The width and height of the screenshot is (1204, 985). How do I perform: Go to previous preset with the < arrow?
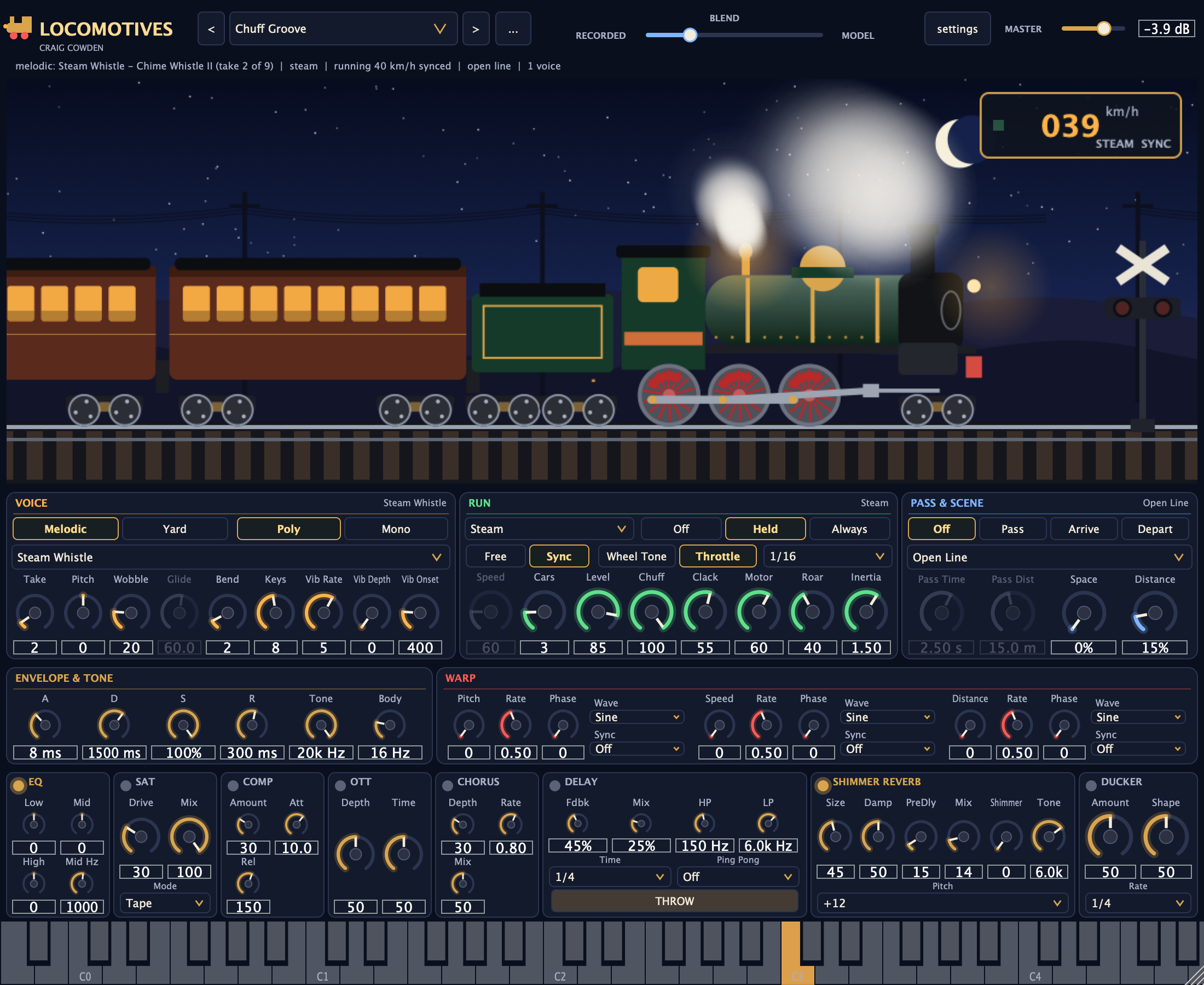click(211, 29)
